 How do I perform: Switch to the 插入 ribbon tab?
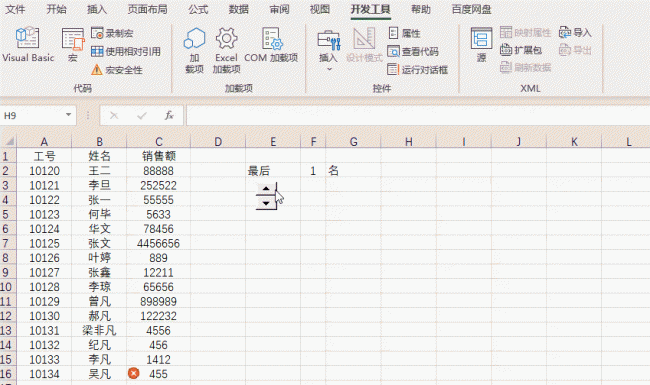(x=97, y=9)
